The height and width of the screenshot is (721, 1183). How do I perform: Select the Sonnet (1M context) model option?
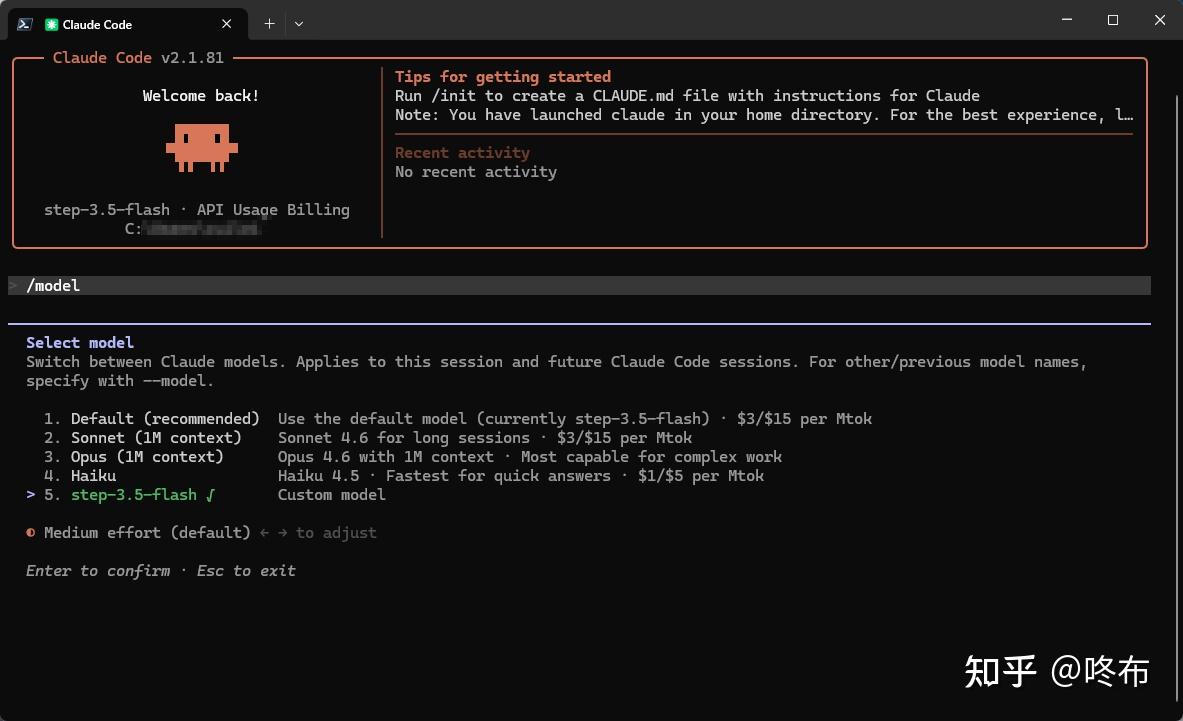156,437
